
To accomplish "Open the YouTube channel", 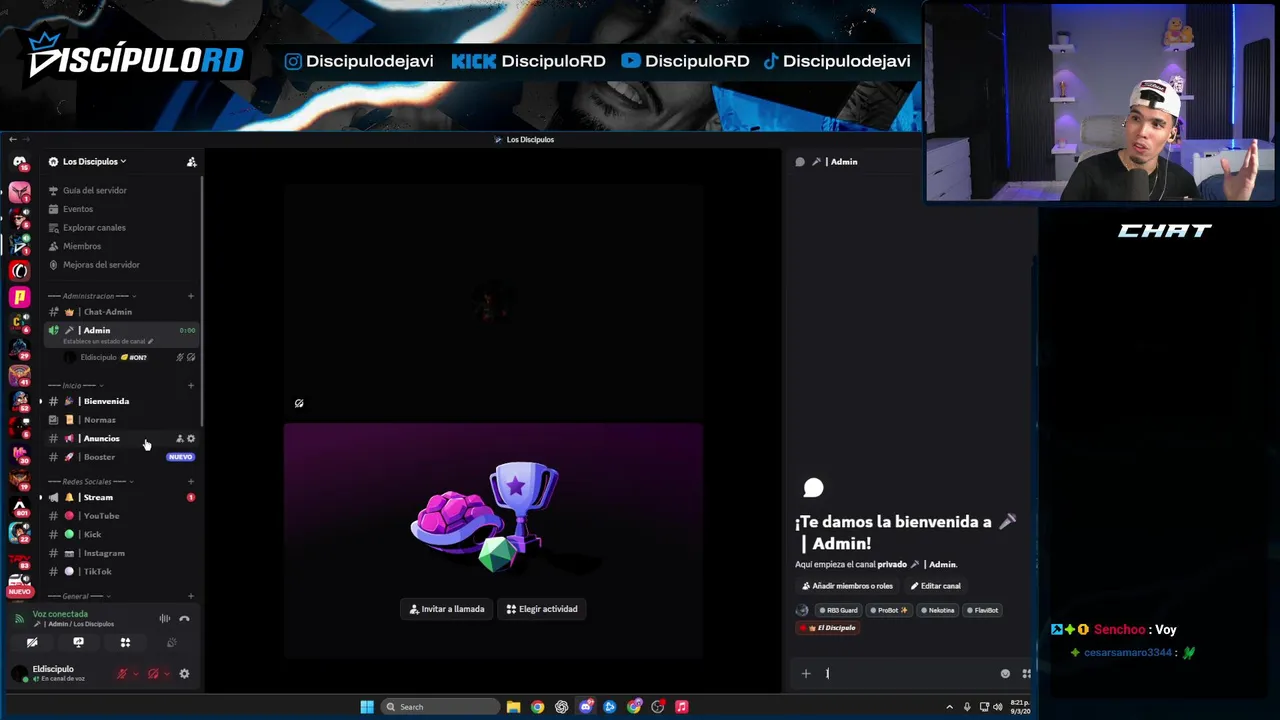I will pos(101,516).
